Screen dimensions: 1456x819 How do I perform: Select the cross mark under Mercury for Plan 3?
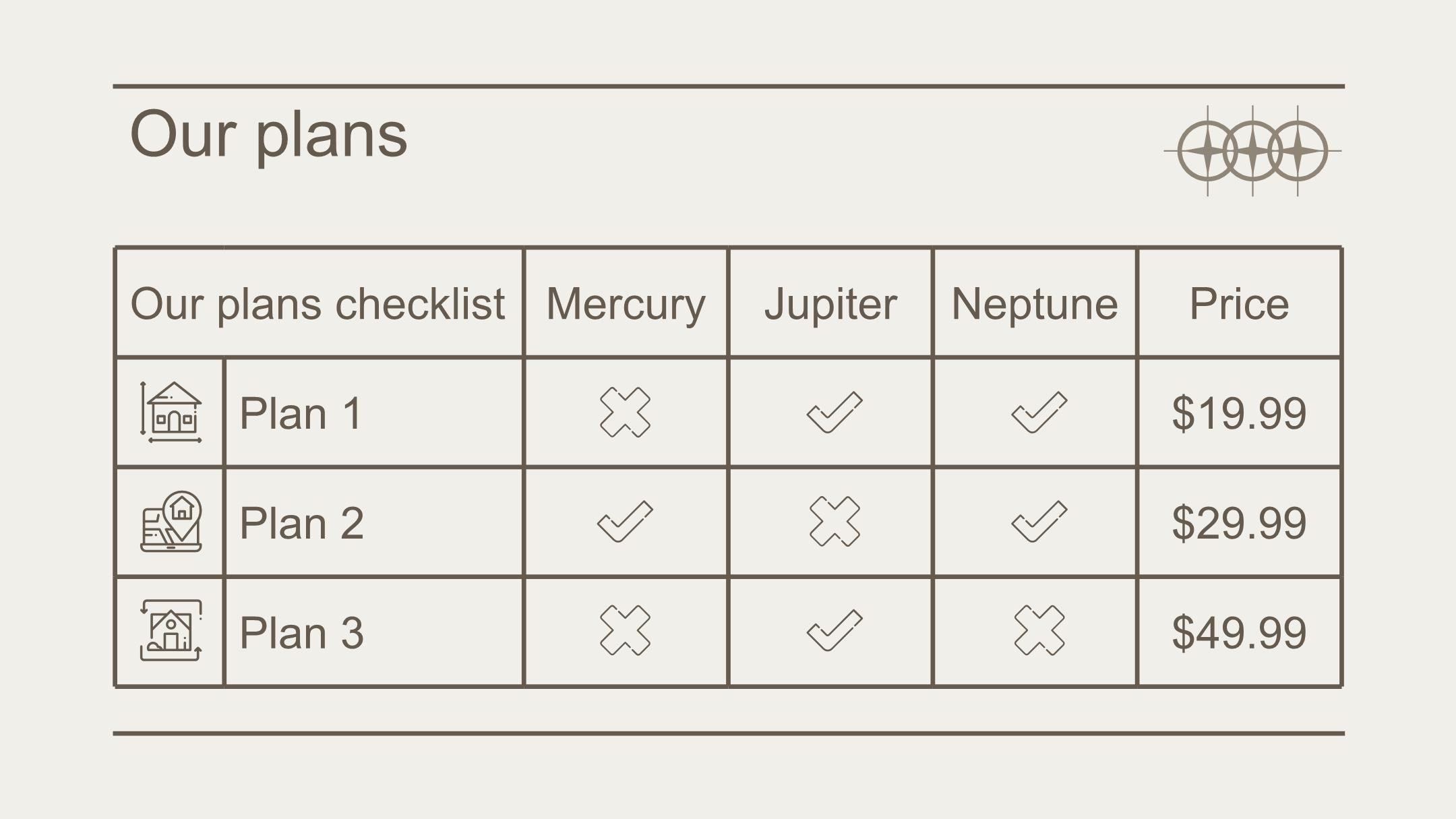625,630
